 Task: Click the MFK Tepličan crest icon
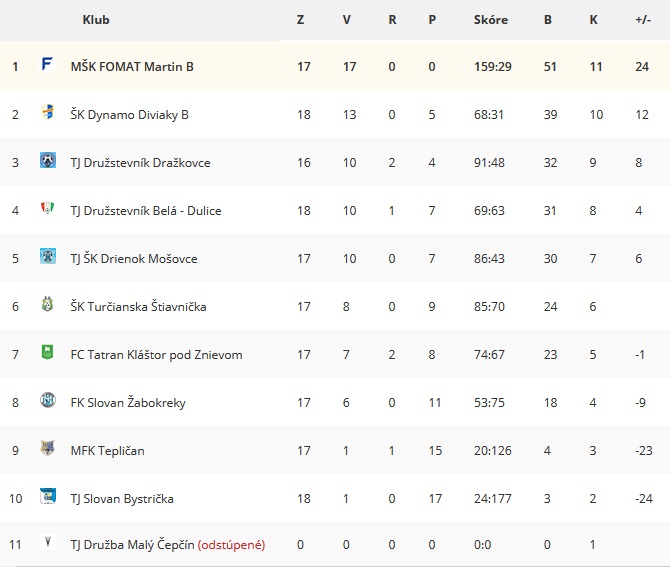tap(47, 448)
